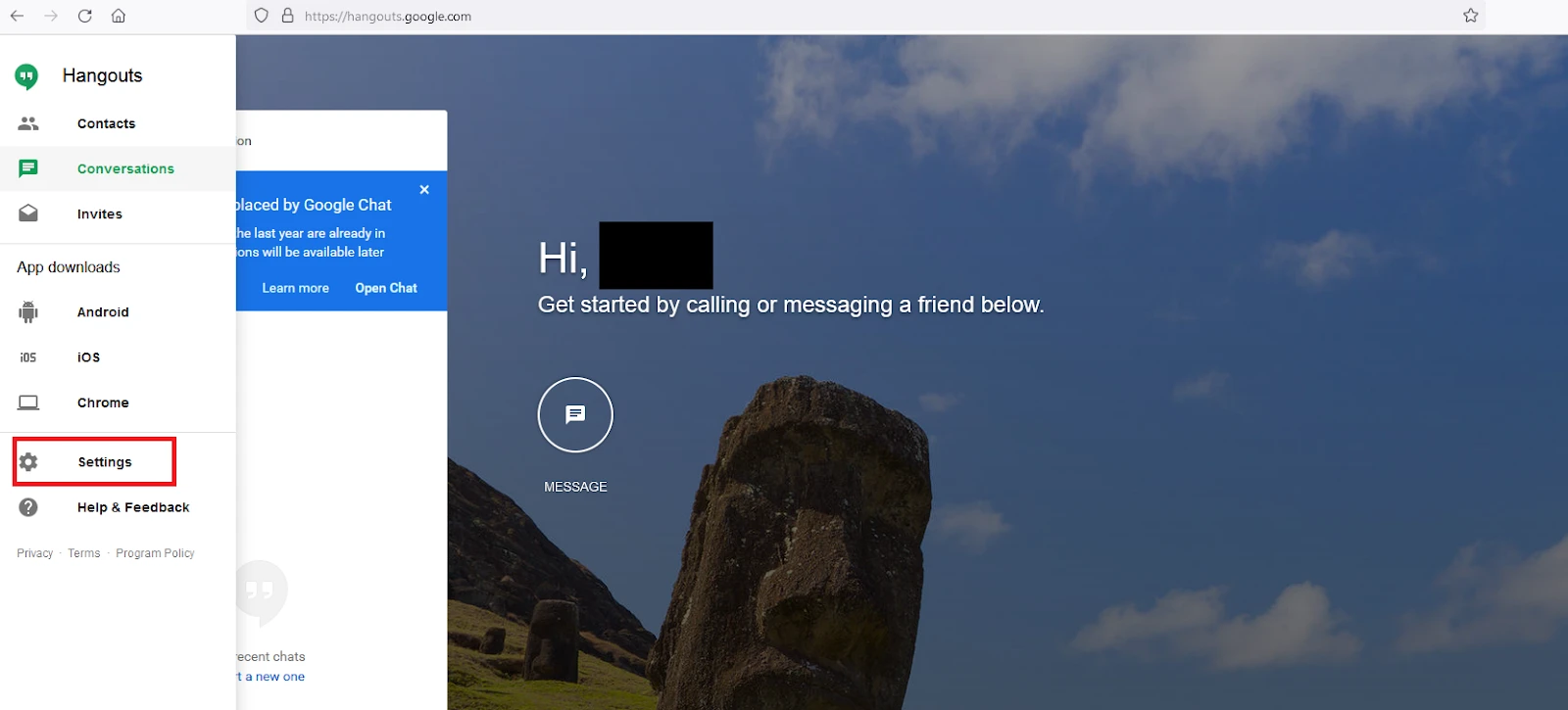Dismiss the Google Chat banner

pos(424,190)
